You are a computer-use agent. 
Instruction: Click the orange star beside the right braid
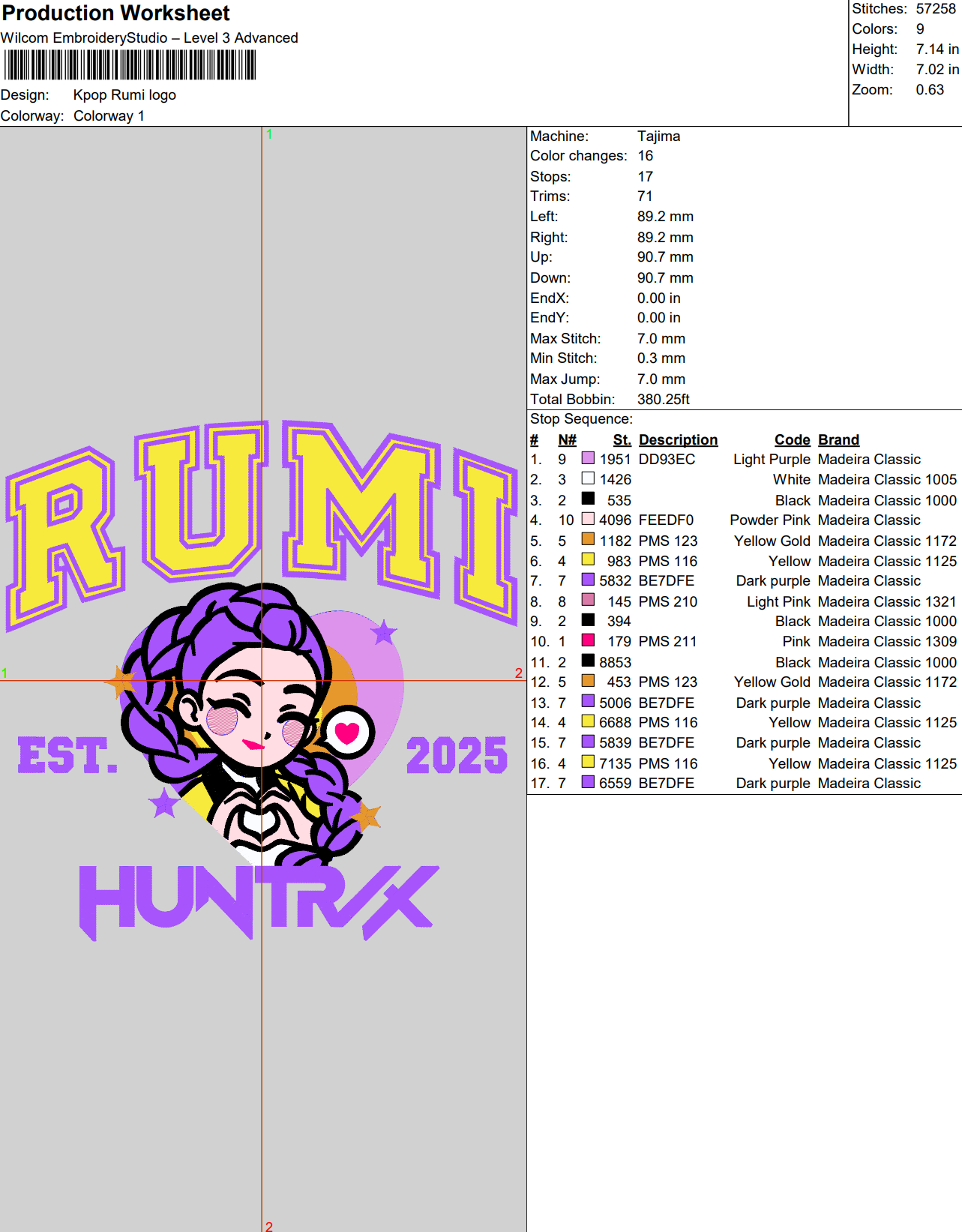(x=366, y=815)
